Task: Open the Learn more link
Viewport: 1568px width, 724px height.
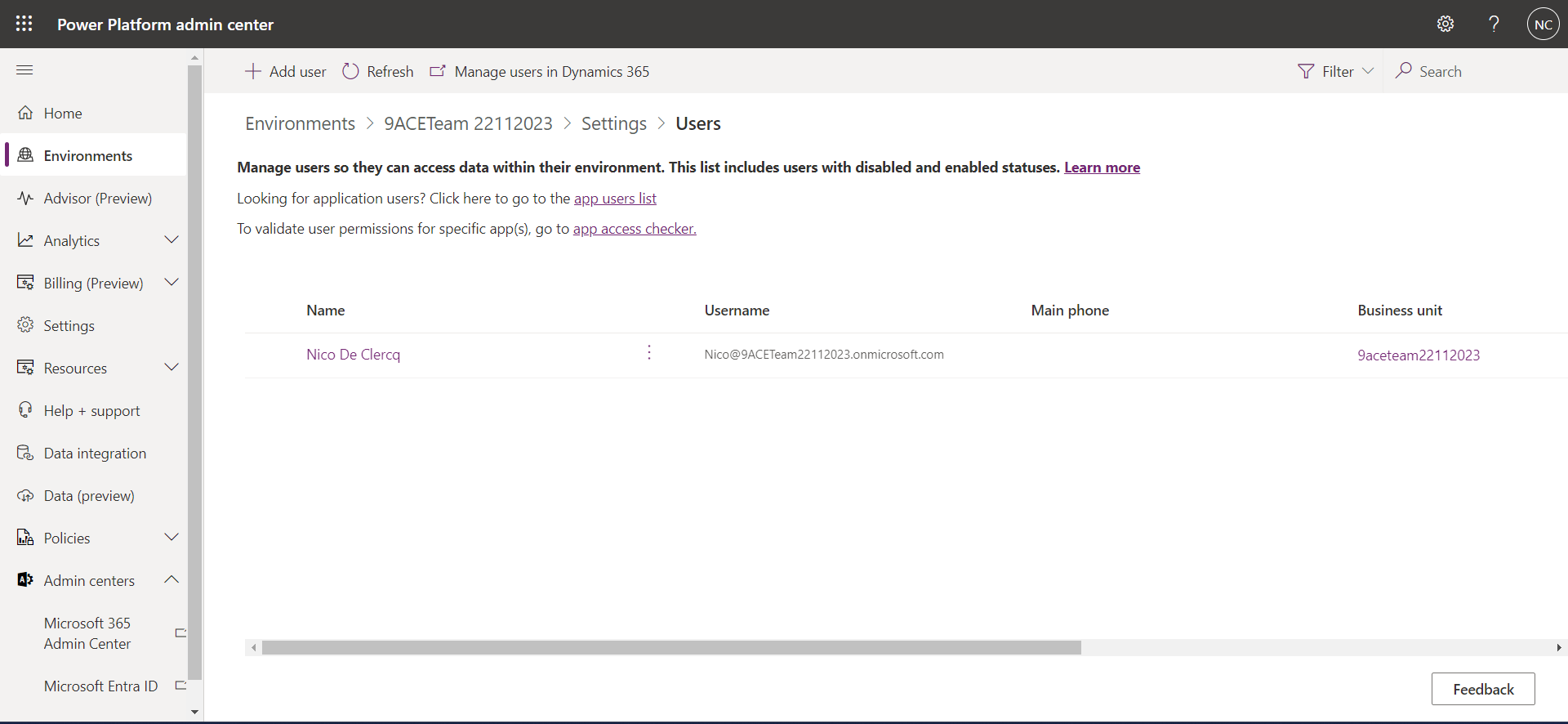Action: point(1102,168)
